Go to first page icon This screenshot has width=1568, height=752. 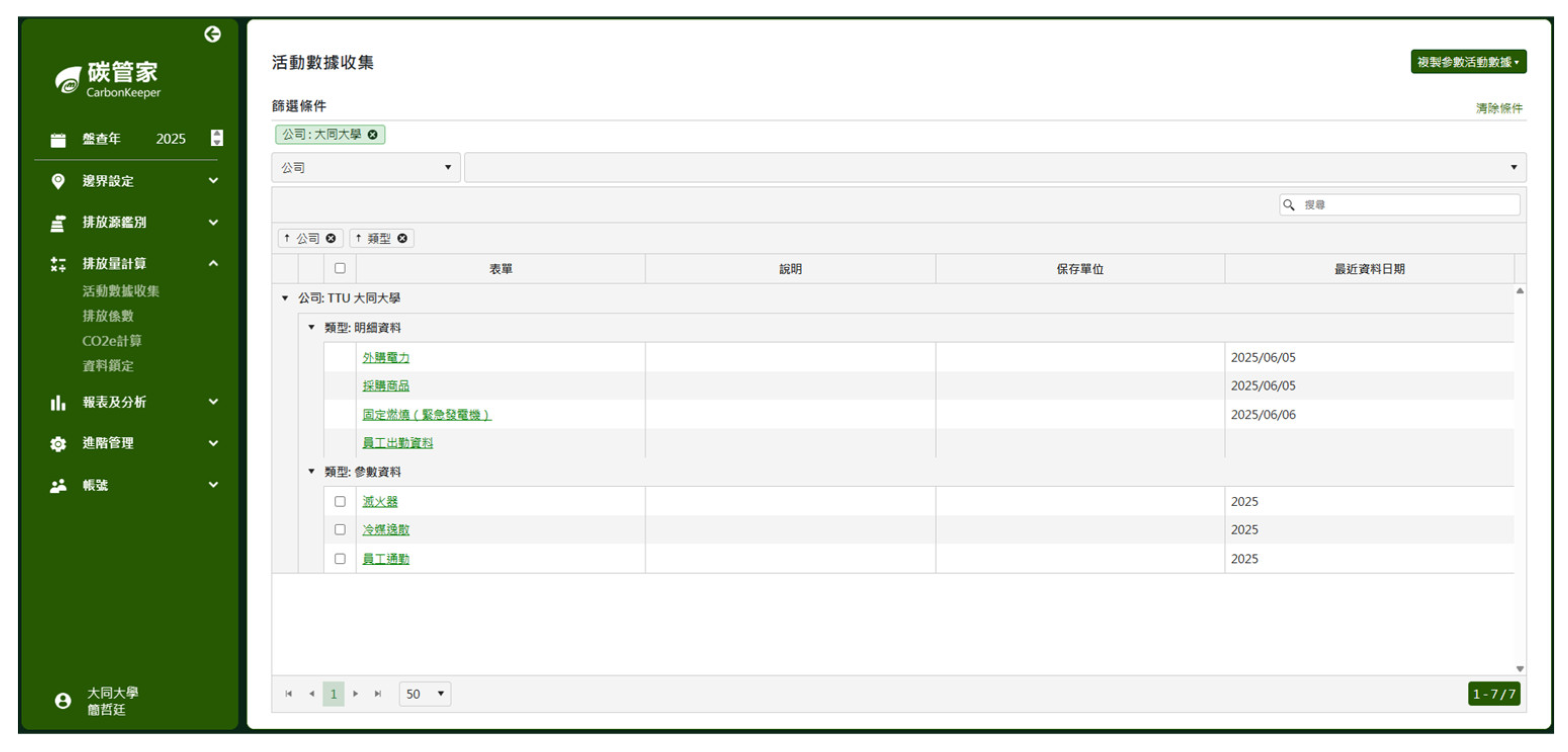click(288, 693)
